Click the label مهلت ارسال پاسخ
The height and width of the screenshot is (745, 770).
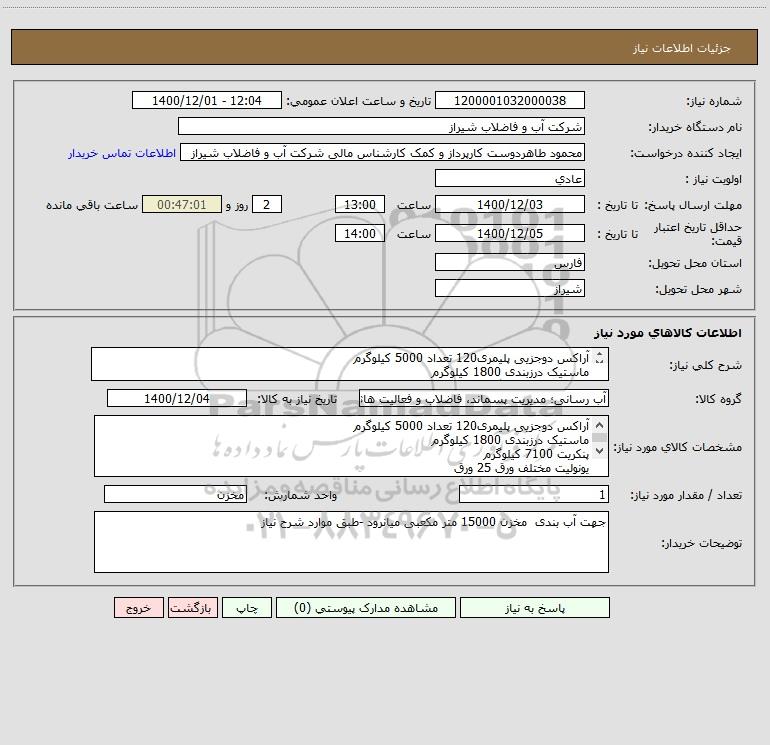[693, 205]
